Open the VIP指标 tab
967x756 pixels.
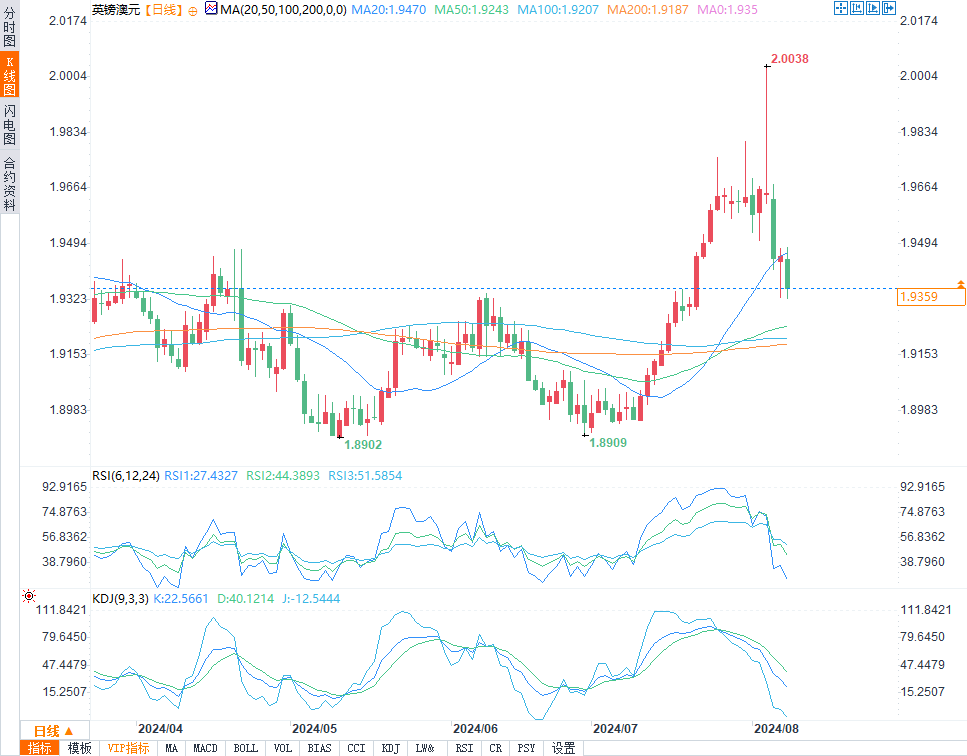(x=128, y=748)
